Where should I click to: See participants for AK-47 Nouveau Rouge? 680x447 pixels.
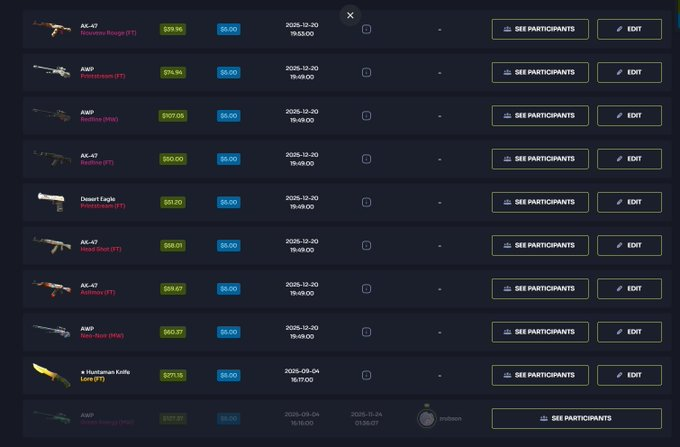(540, 29)
